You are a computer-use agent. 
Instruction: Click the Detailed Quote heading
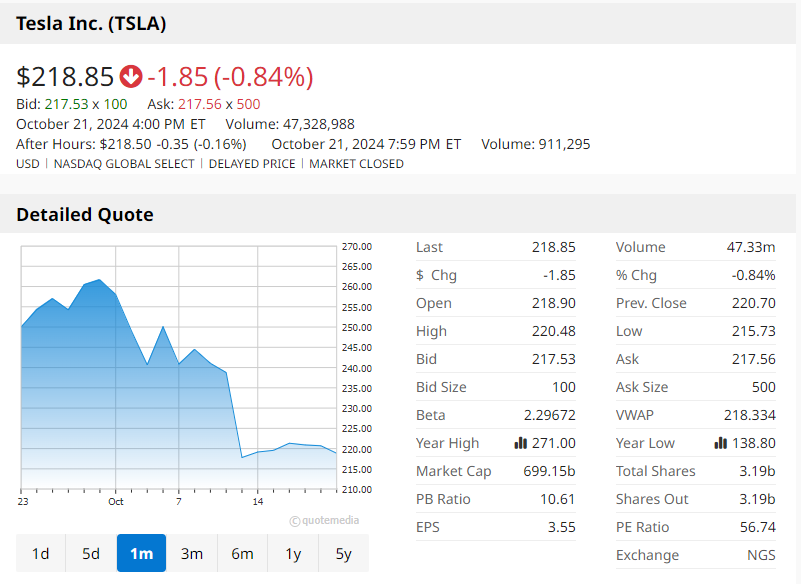pyautogui.click(x=85, y=215)
